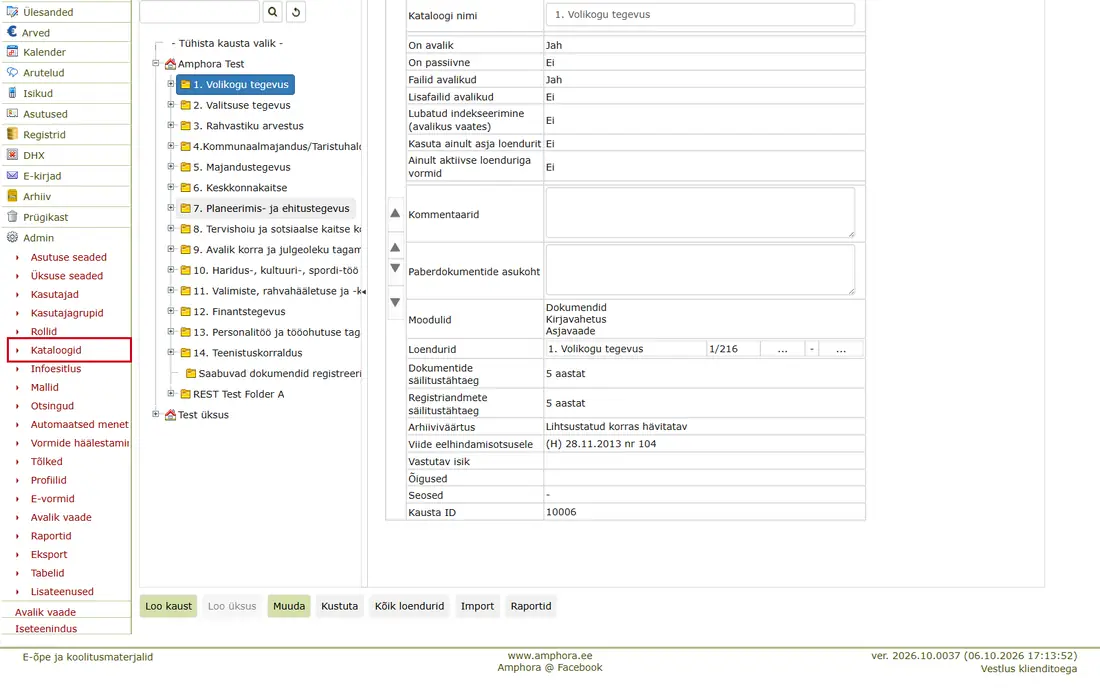This screenshot has height=688, width=1100.
Task: Click the Paberdokumentide asukoht text area
Action: click(700, 269)
